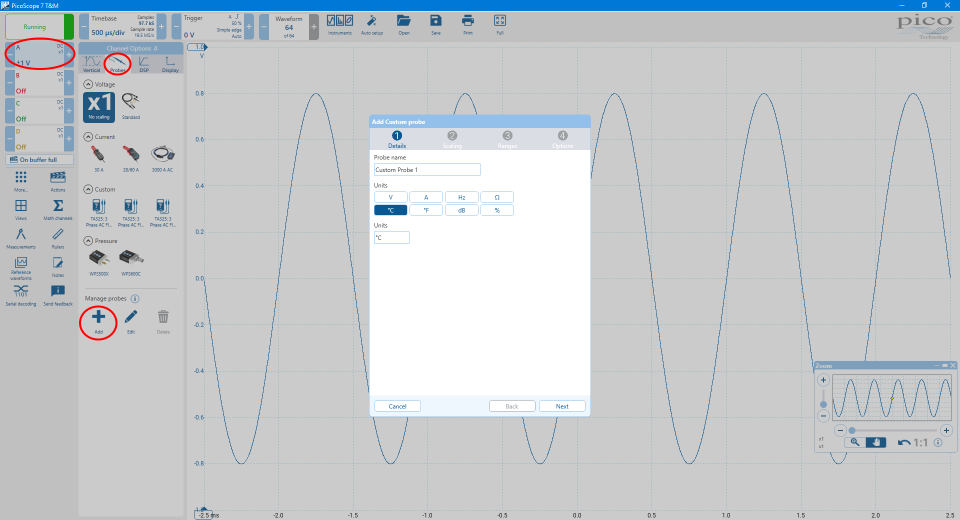Click the Probe name text field
Viewport: 960px width, 520px height.
[x=427, y=170]
